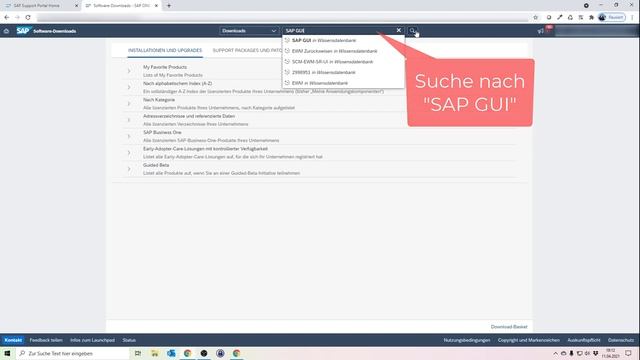Click the SAP home icon
Viewport: 640px width, 360px height.
tap(6, 31)
